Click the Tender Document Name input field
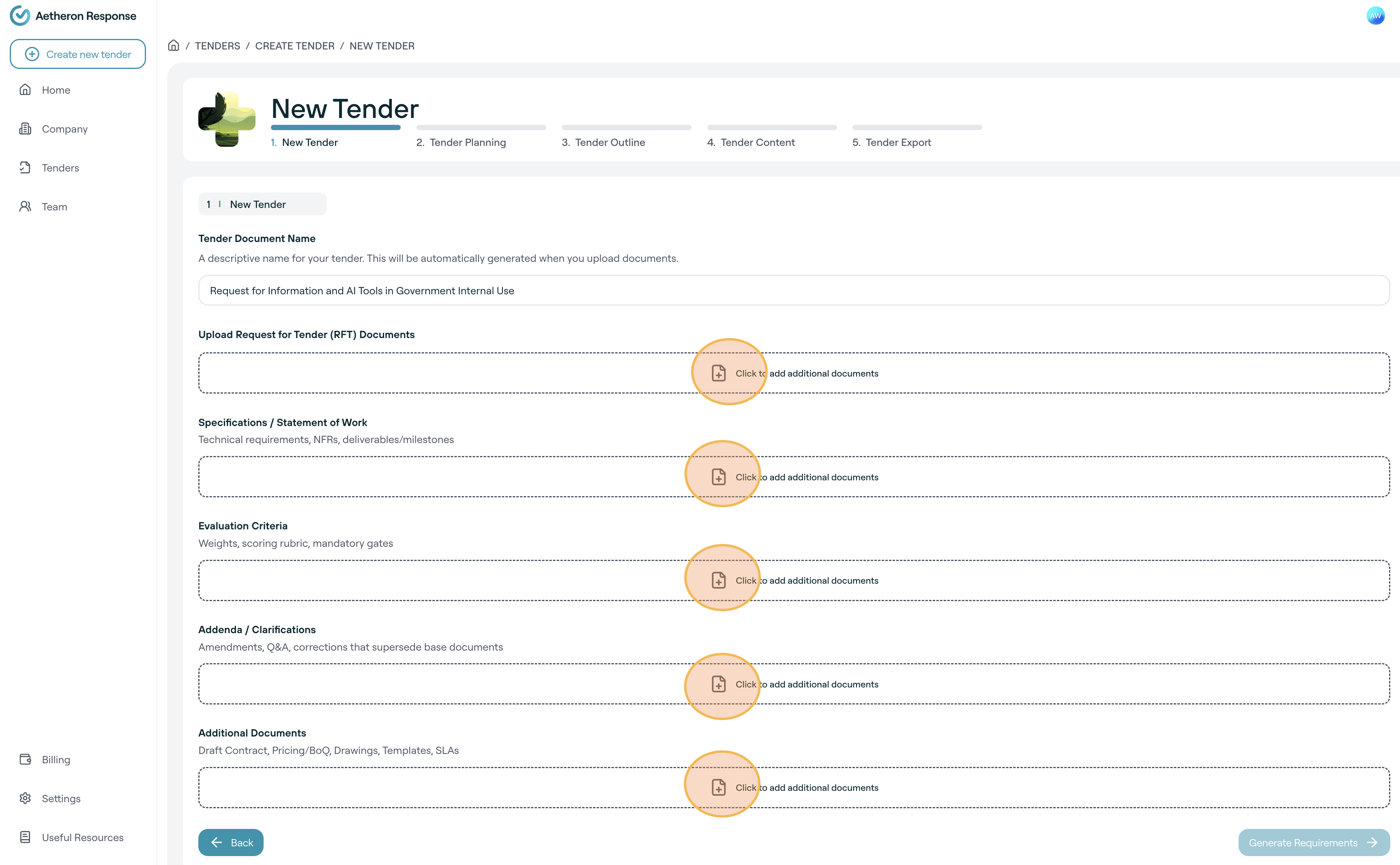This screenshot has width=1400, height=865. tap(793, 291)
